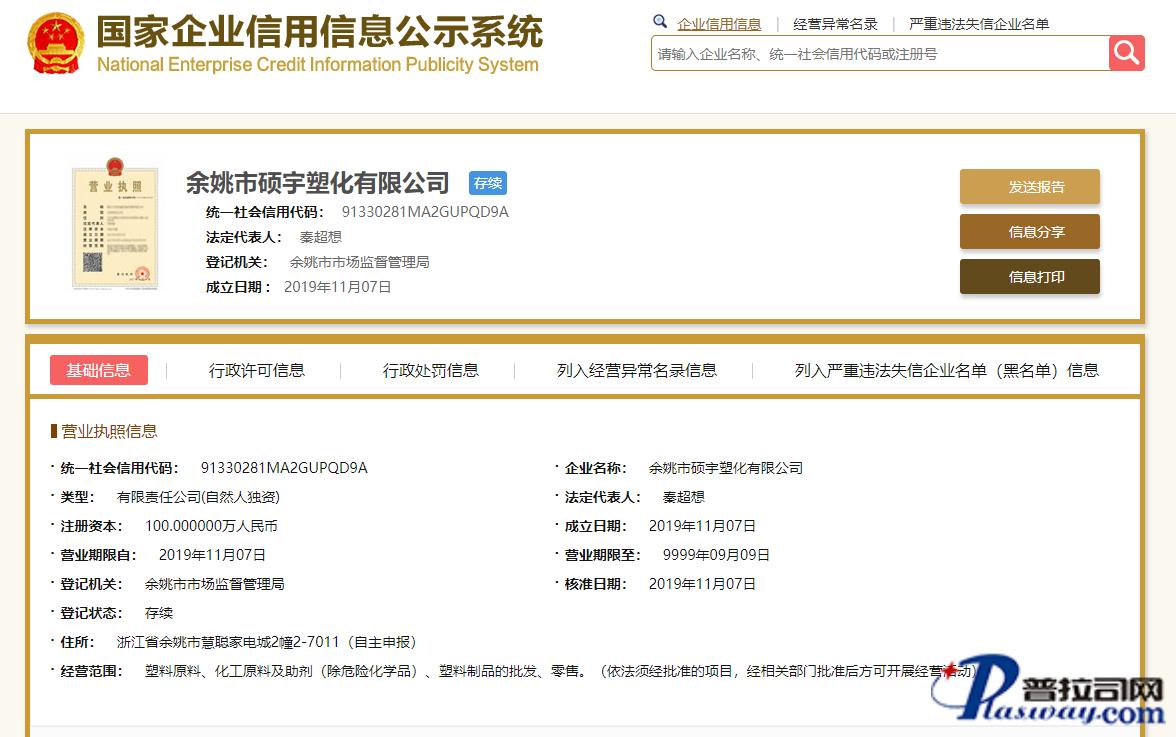The height and width of the screenshot is (737, 1176).
Task: Click the red search magnifier button
Action: [1126, 53]
